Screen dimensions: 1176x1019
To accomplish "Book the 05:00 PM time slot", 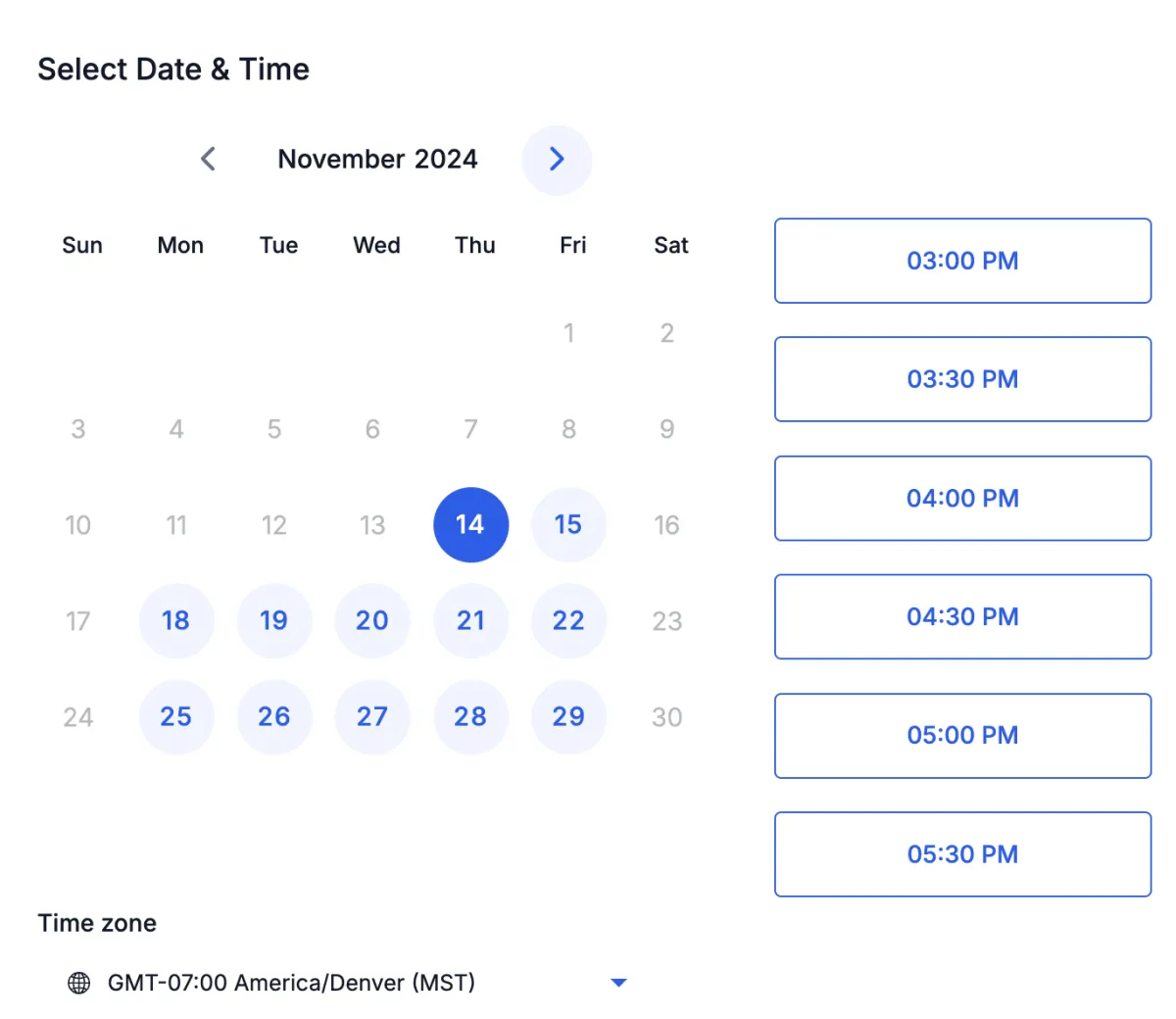I will coord(962,736).
